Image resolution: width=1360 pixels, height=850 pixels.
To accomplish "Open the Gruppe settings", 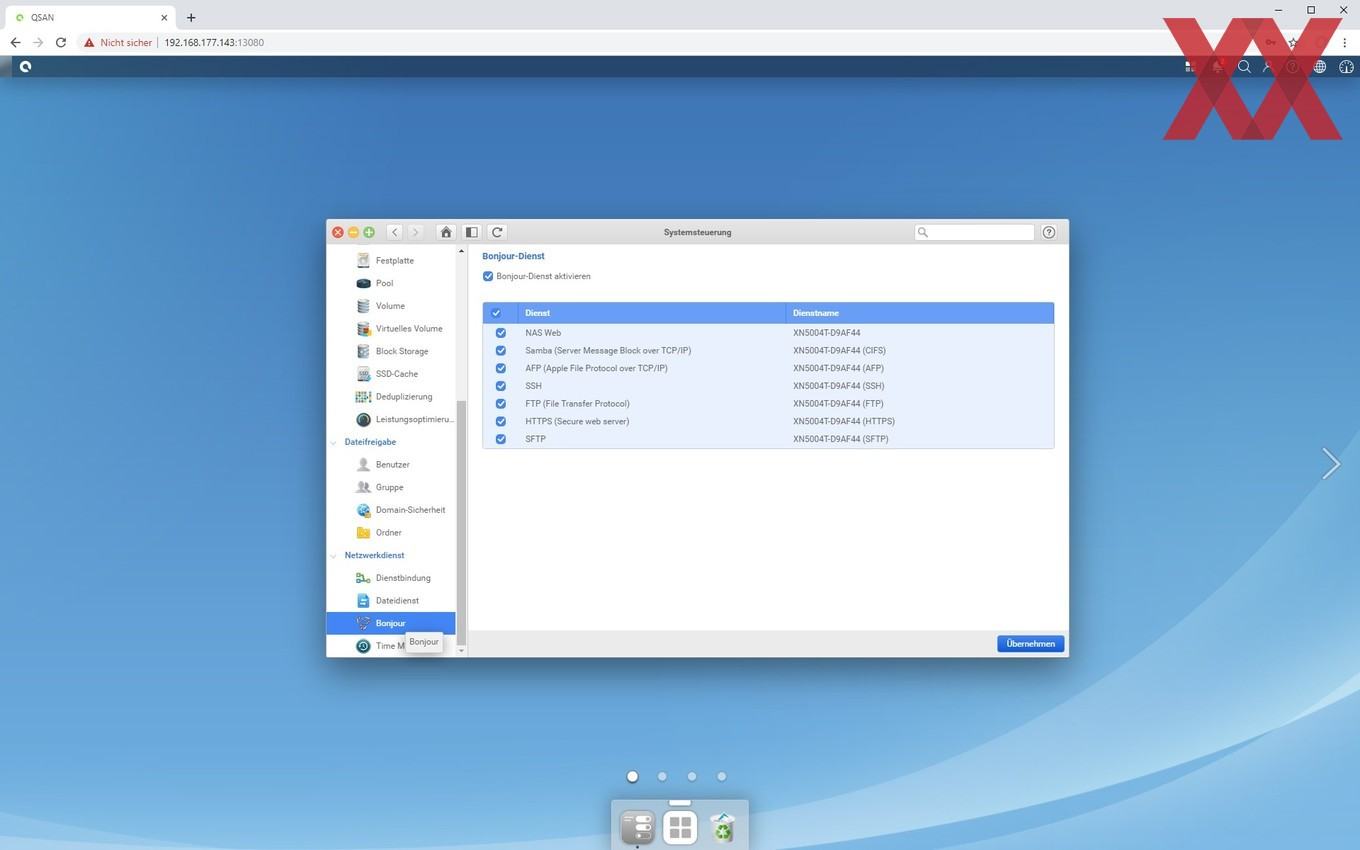I will [390, 487].
